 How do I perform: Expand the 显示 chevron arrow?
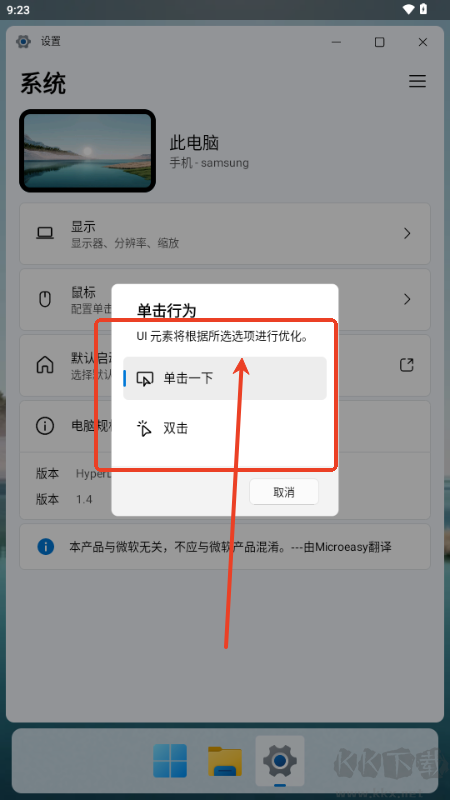tap(407, 233)
